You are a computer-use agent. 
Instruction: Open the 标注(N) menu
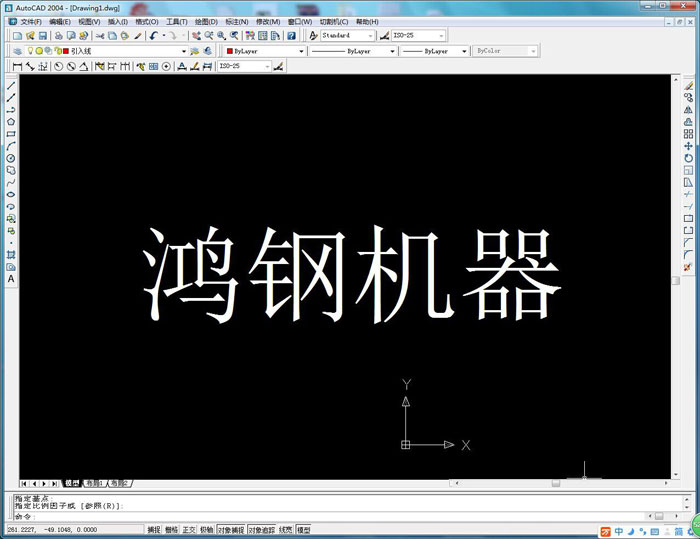(237, 21)
